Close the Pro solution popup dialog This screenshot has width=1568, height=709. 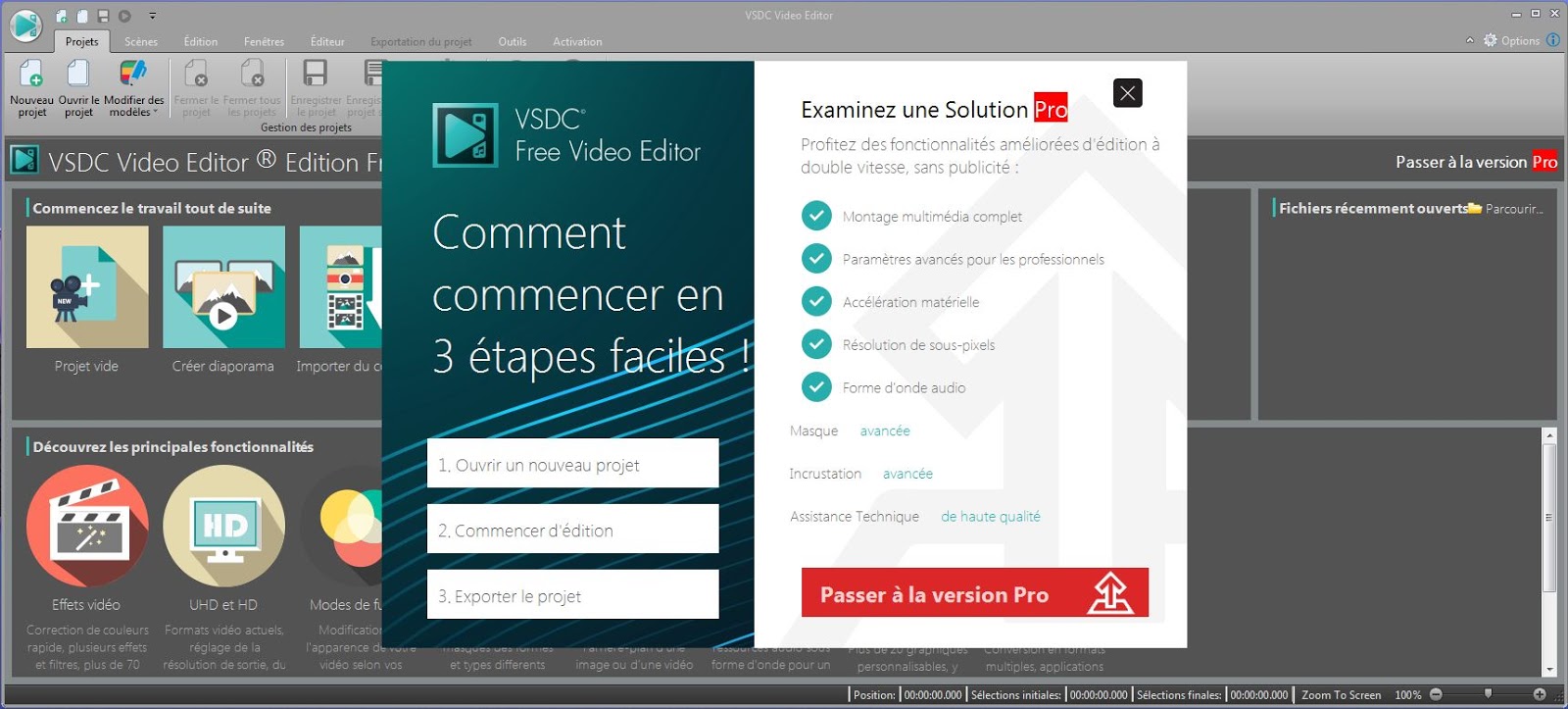[1128, 93]
